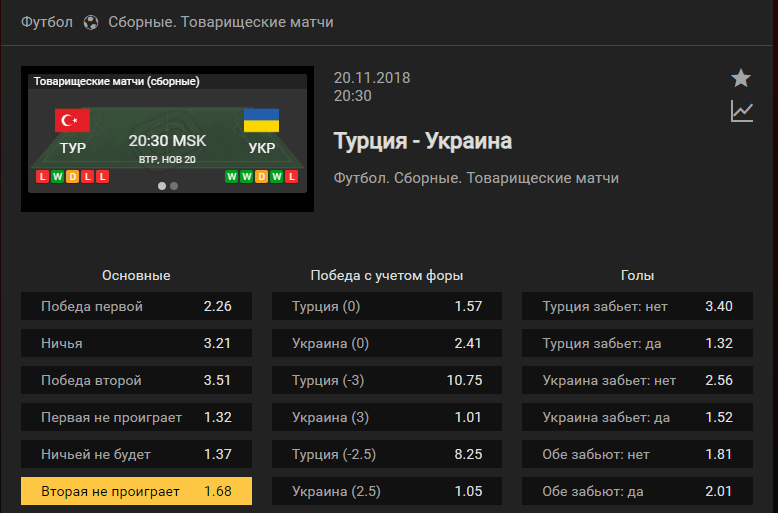Click the Голы column heading
778x513 pixels.
(637, 275)
